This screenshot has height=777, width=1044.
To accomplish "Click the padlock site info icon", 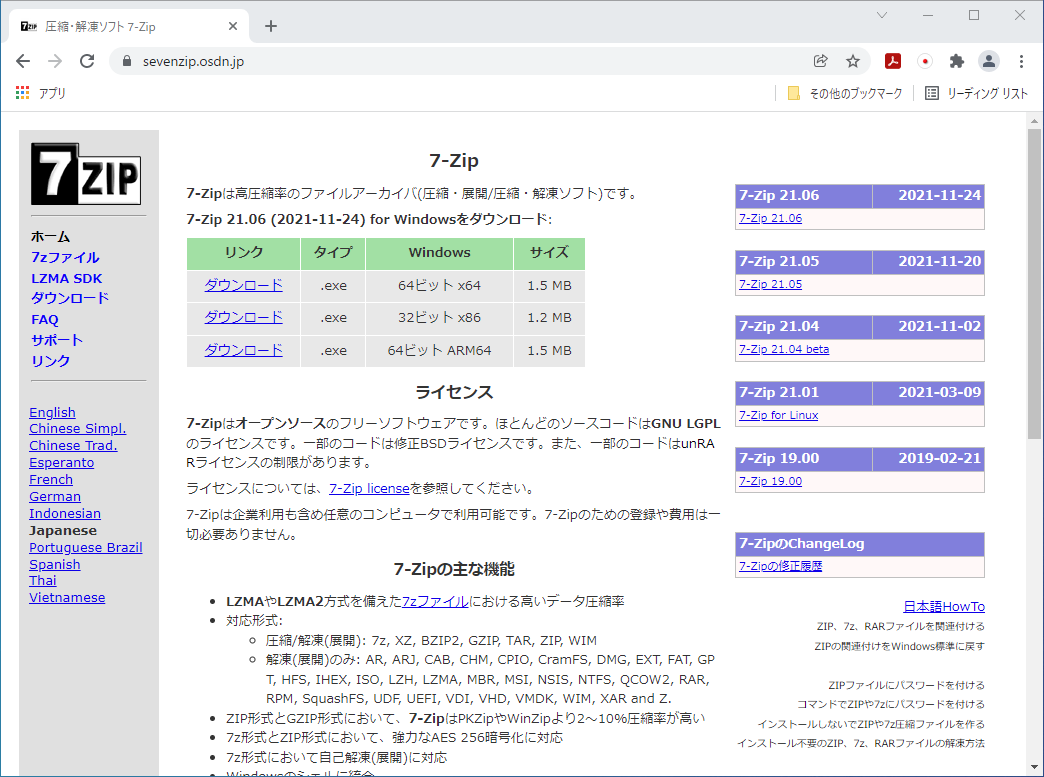I will click(127, 61).
